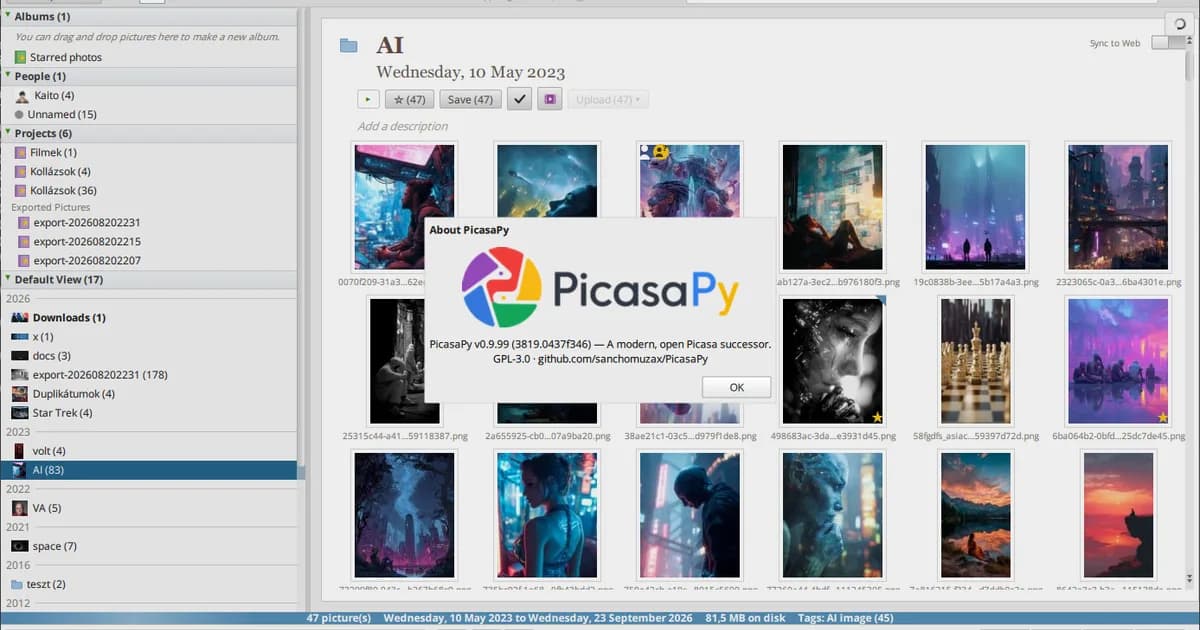Image resolution: width=1200 pixels, height=630 pixels.
Task: Select export-202608202231 under Exported Pictures
Action: 87,222
